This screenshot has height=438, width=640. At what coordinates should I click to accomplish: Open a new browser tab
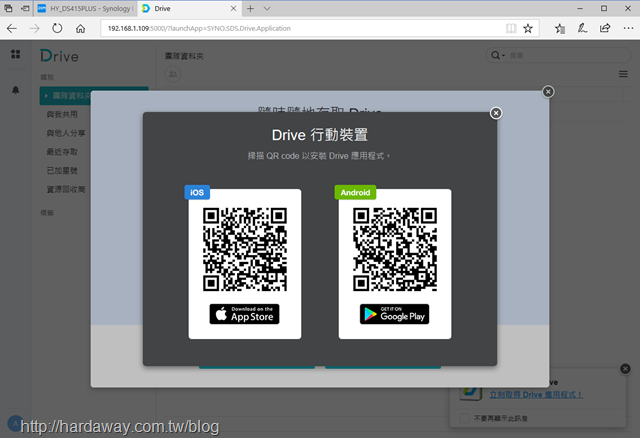pyautogui.click(x=250, y=9)
